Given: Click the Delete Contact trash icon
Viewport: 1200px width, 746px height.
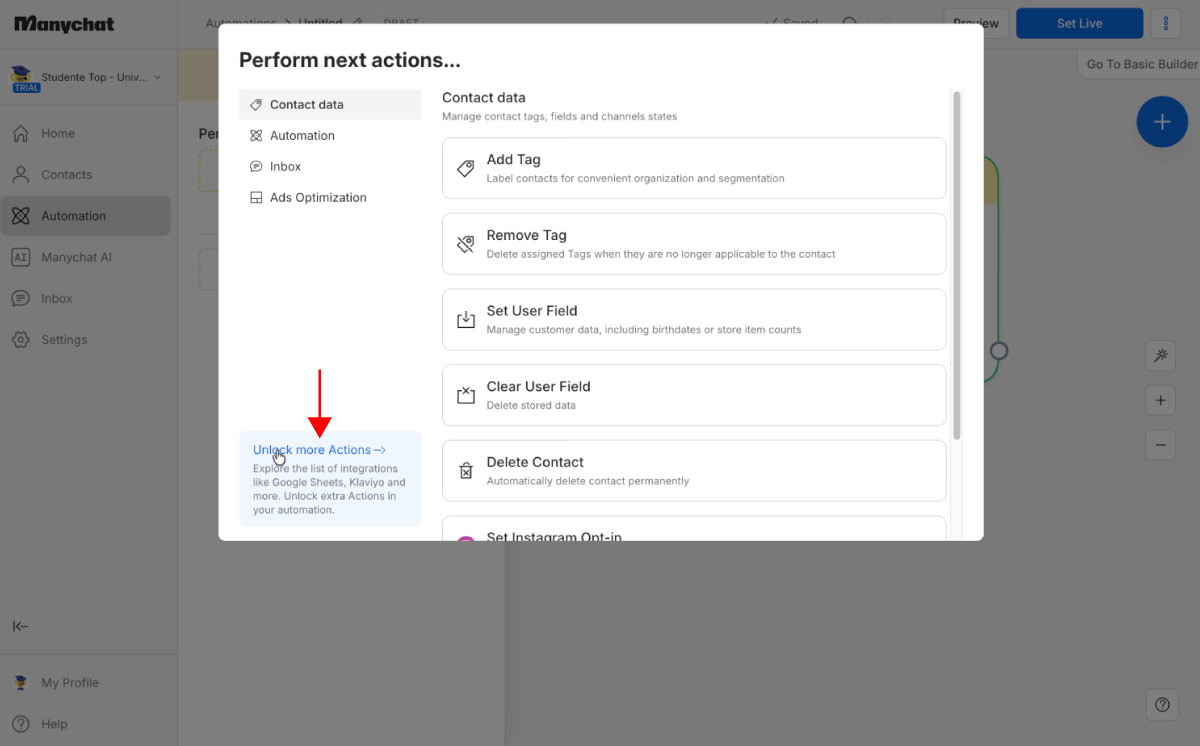Looking at the screenshot, I should (466, 471).
